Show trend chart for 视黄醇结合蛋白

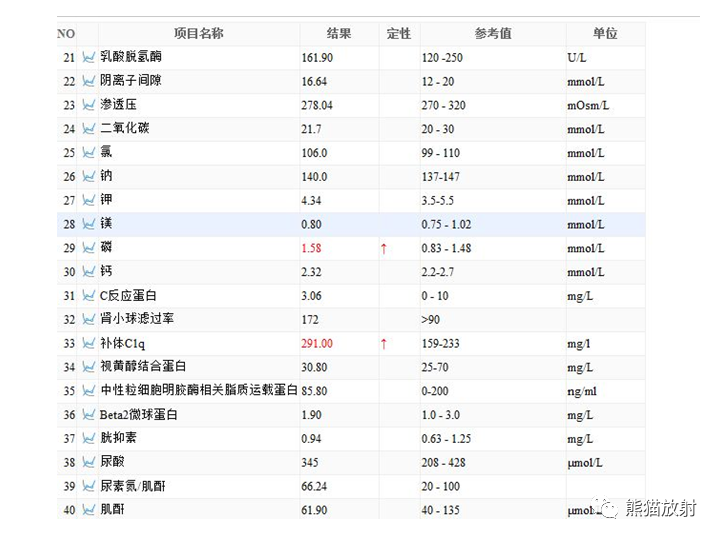tap(88, 367)
